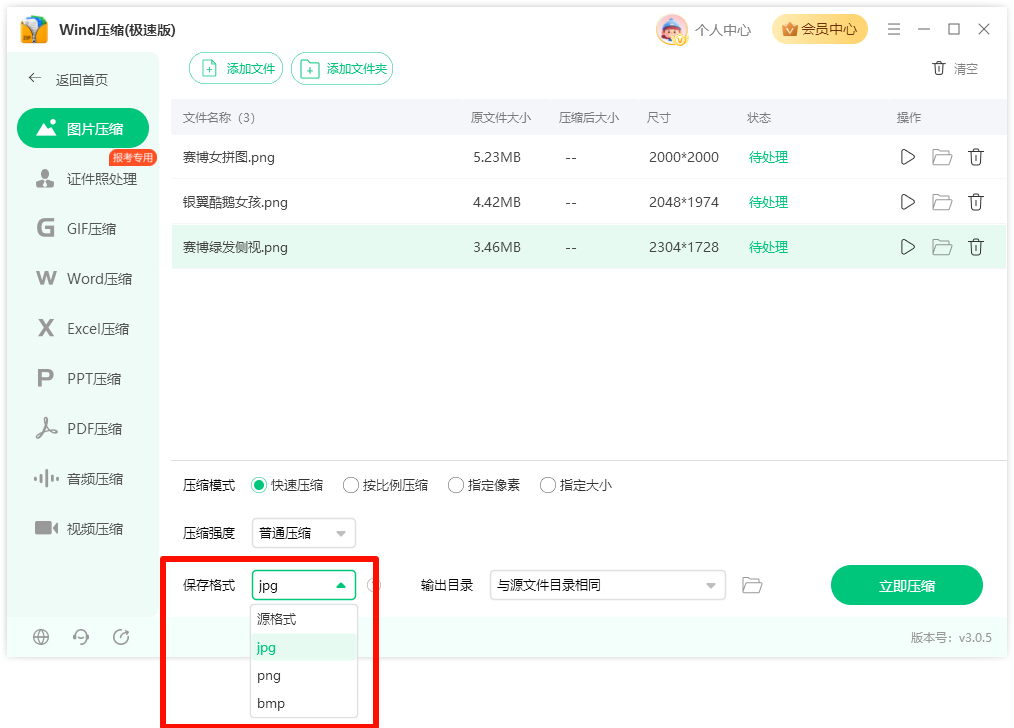
Task: Click the 添加文件夹 button
Action: tap(342, 68)
